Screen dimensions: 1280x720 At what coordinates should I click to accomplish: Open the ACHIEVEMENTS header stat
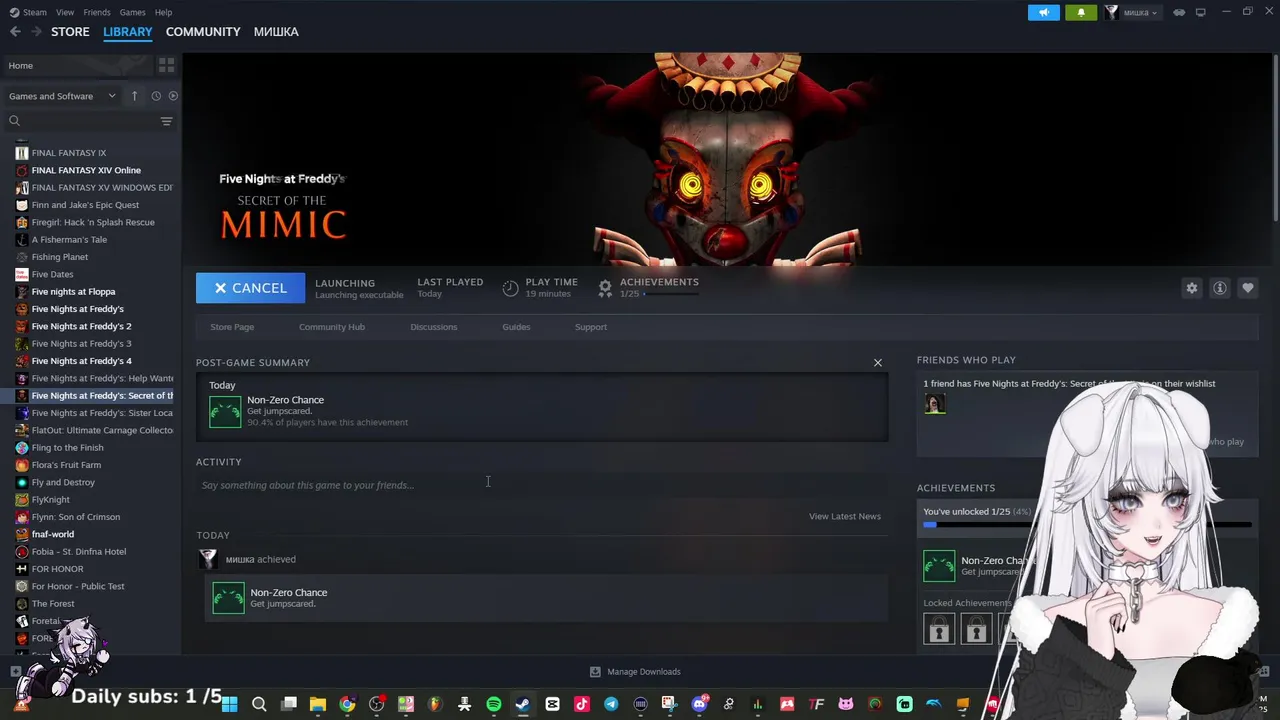click(648, 288)
